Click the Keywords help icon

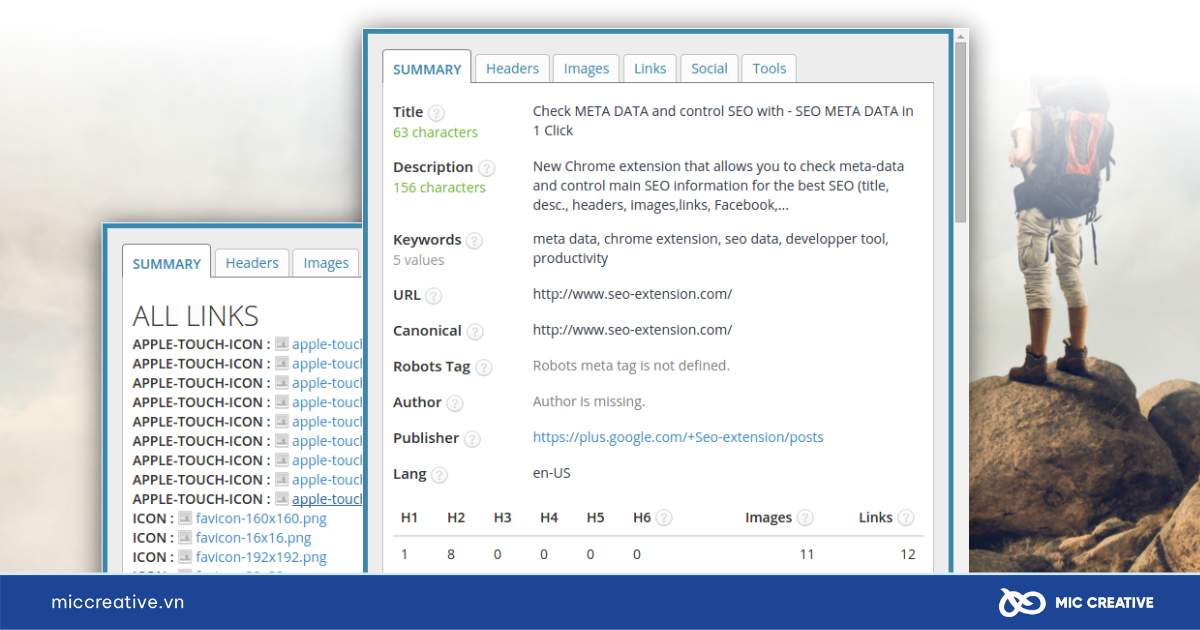pyautogui.click(x=476, y=240)
